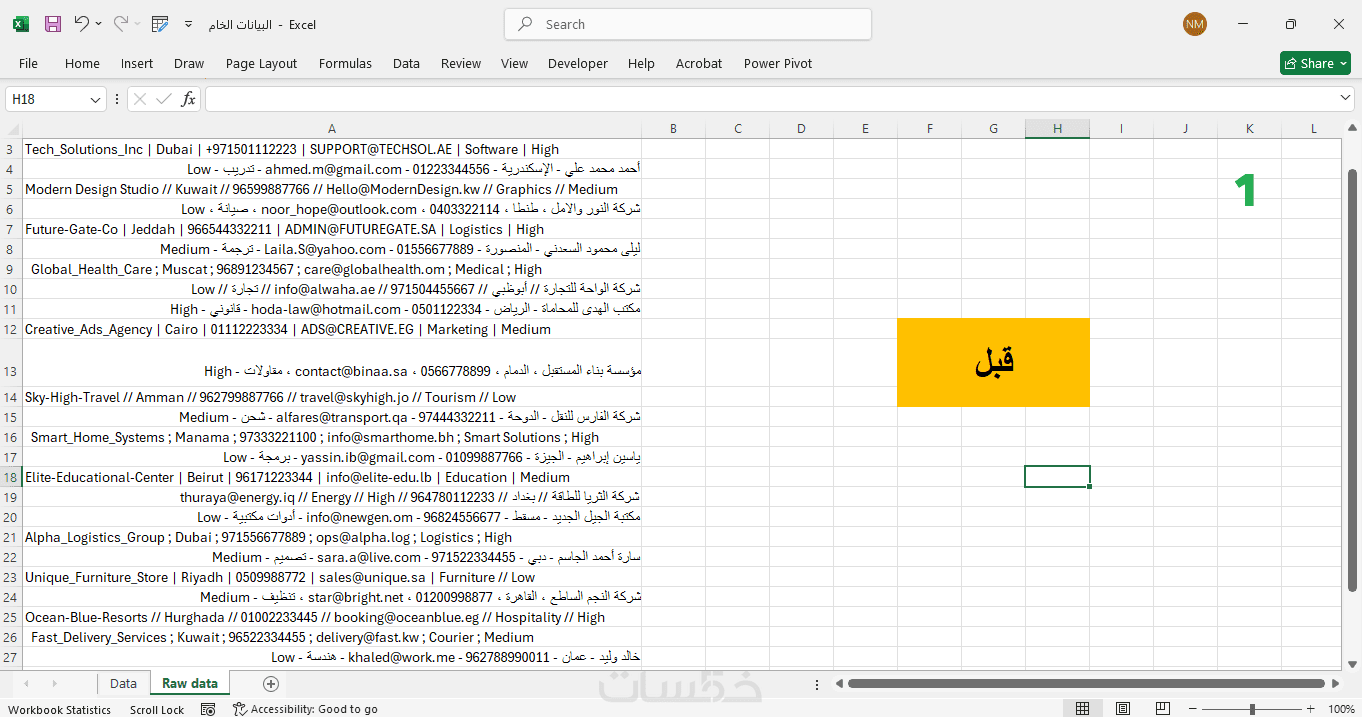This screenshot has width=1362, height=717.
Task: Expand the formula bar chevron
Action: (x=1346, y=98)
